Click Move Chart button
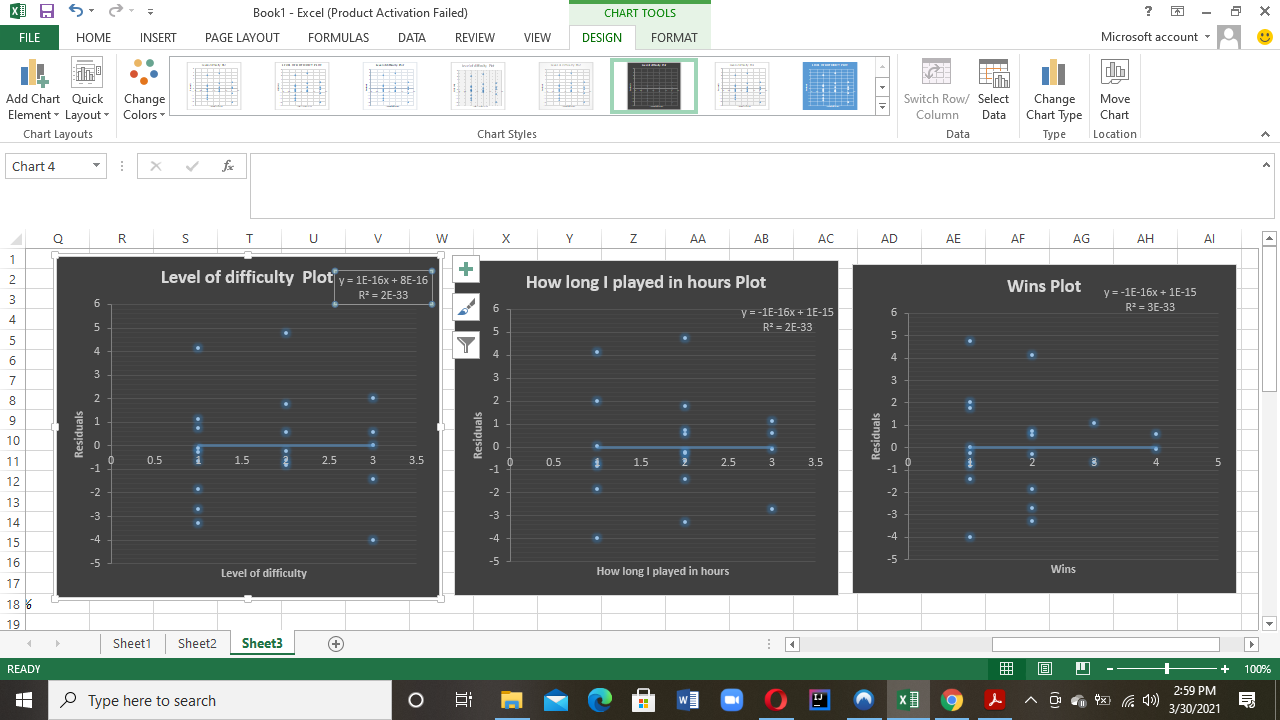The height and width of the screenshot is (720, 1280). coord(1115,90)
